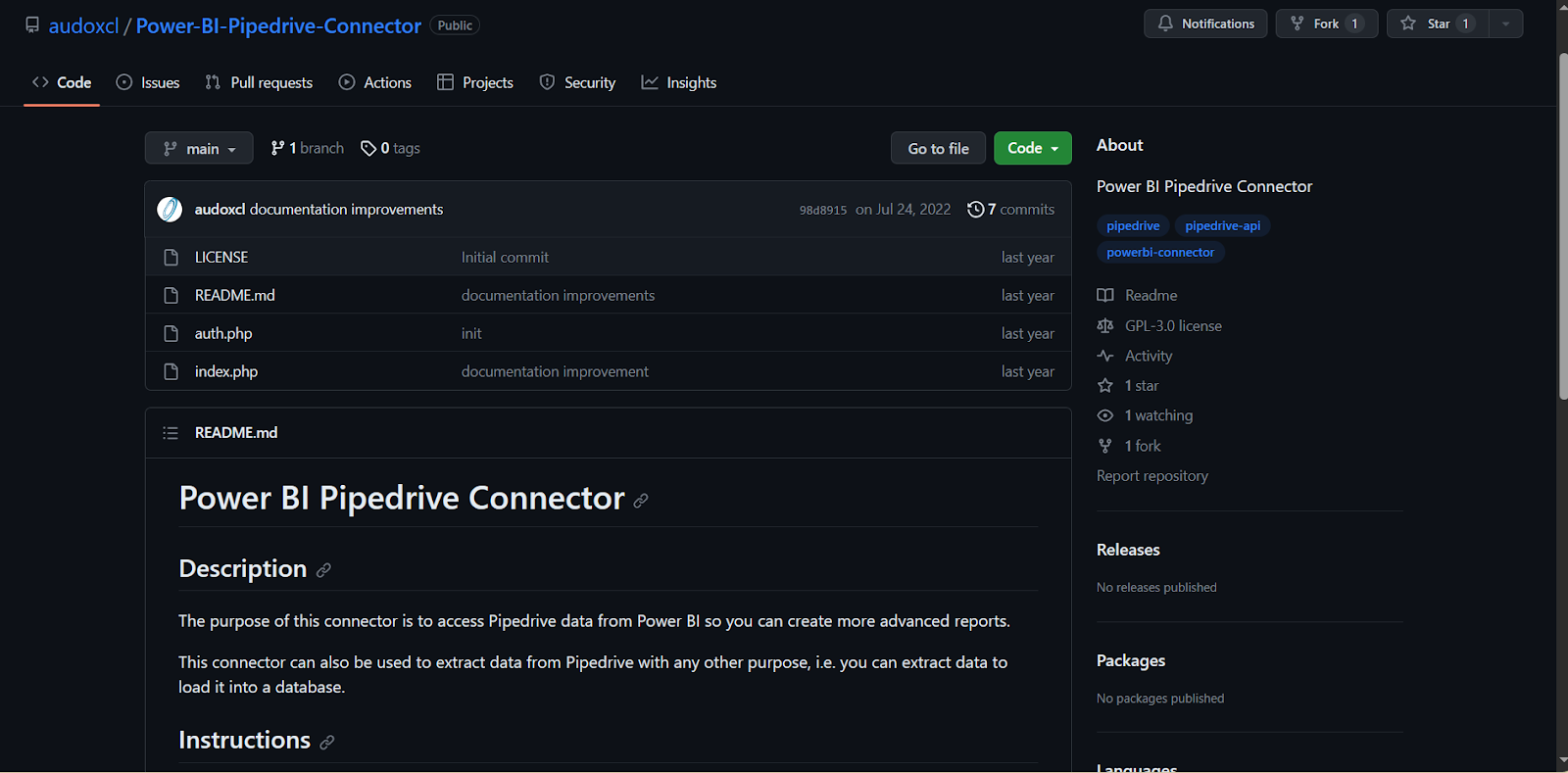Viewport: 1568px width, 773px height.
Task: Click the Go to file button
Action: [938, 148]
